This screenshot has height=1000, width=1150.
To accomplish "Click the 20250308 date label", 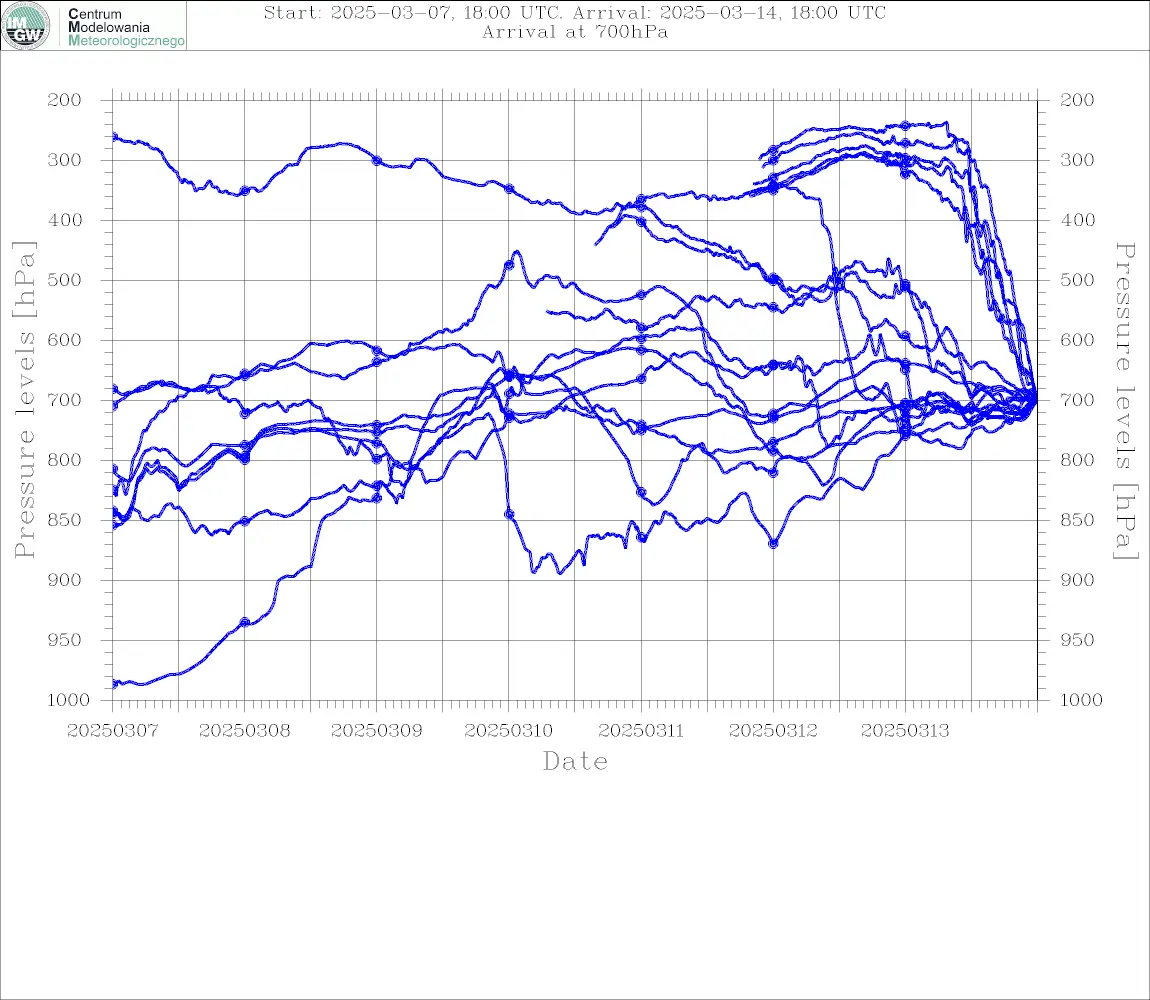I will click(244, 731).
